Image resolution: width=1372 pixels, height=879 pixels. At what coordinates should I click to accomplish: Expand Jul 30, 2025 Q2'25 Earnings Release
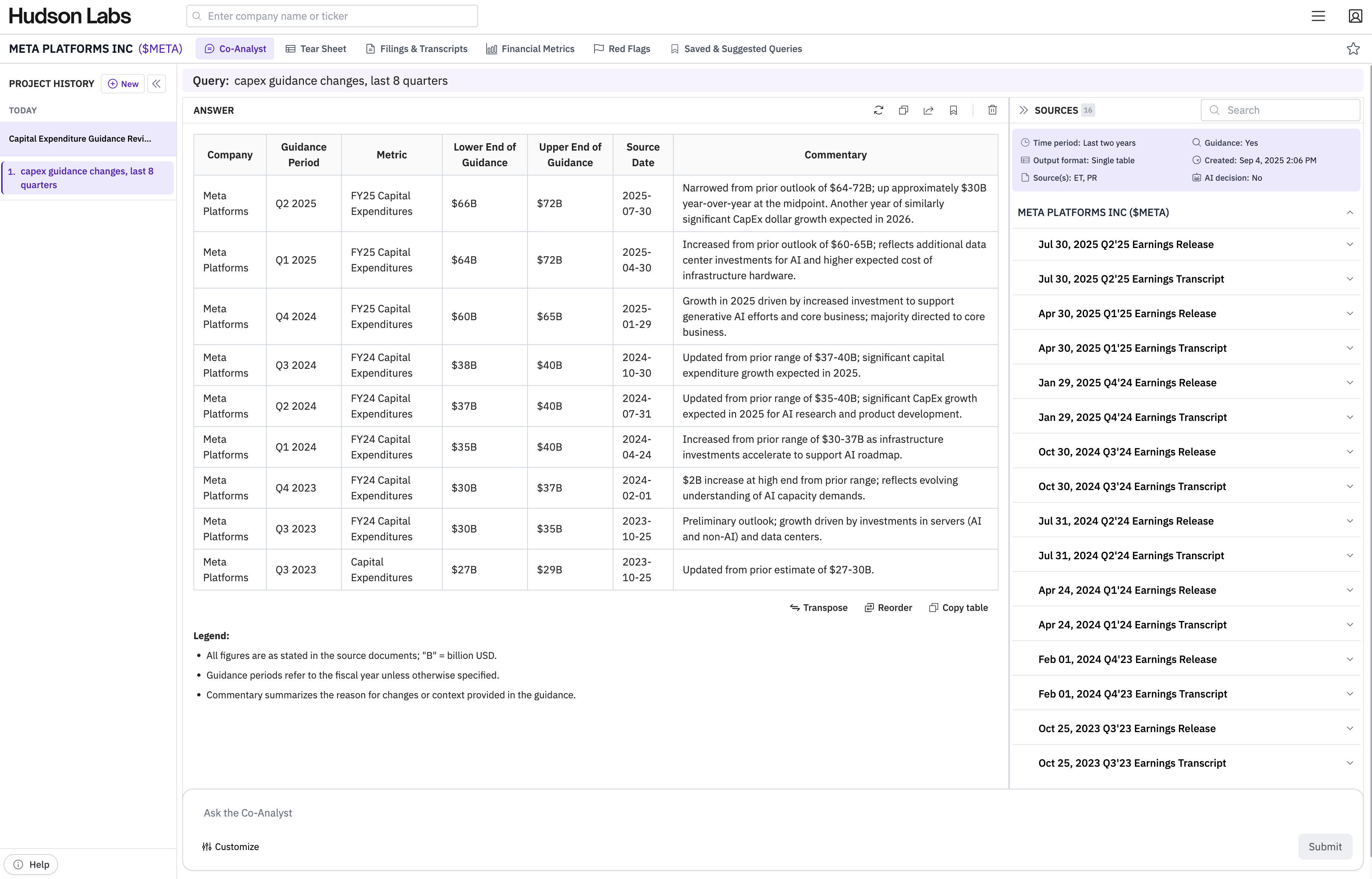[1350, 244]
